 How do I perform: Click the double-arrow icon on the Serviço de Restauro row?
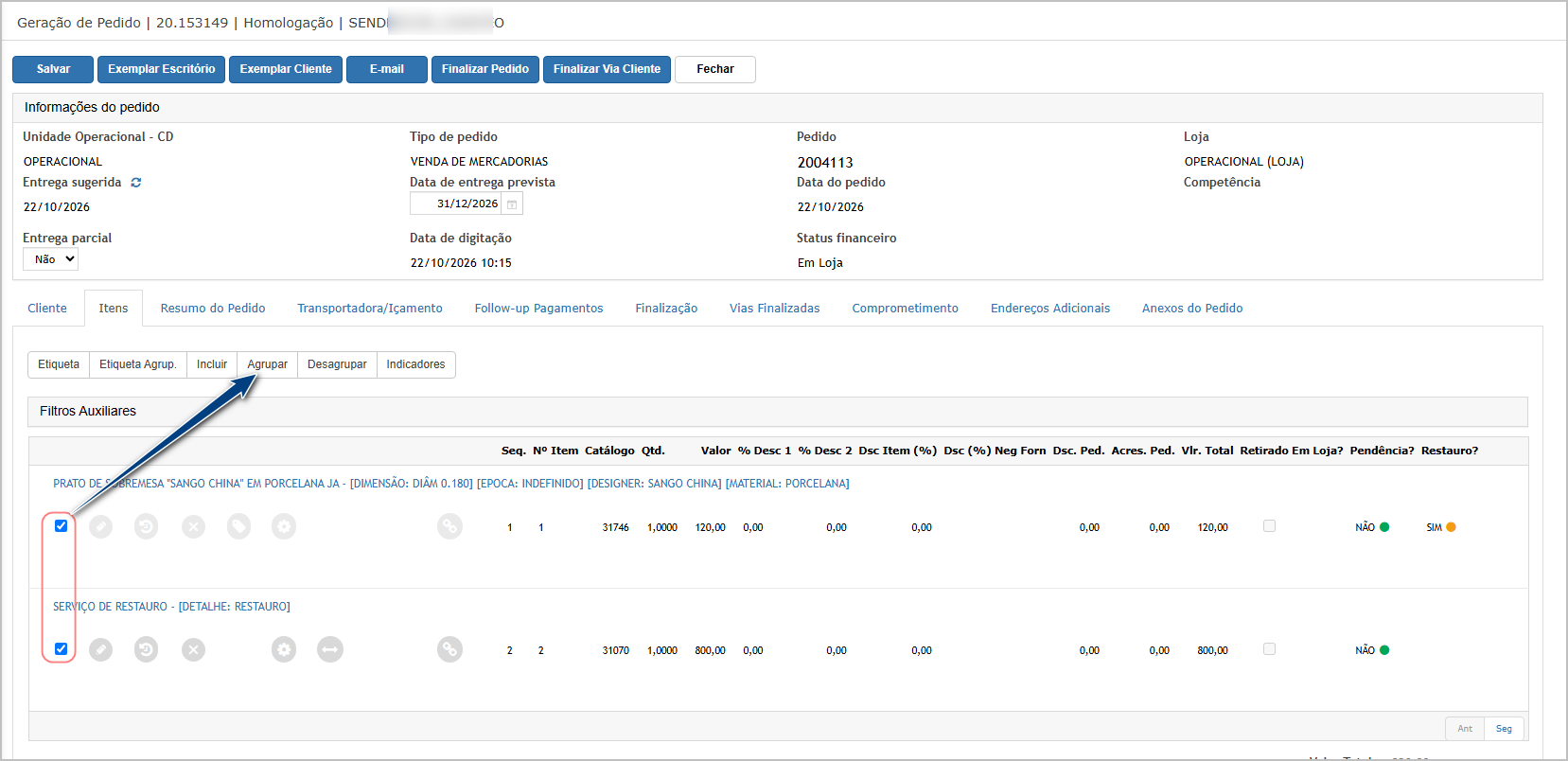tap(329, 649)
